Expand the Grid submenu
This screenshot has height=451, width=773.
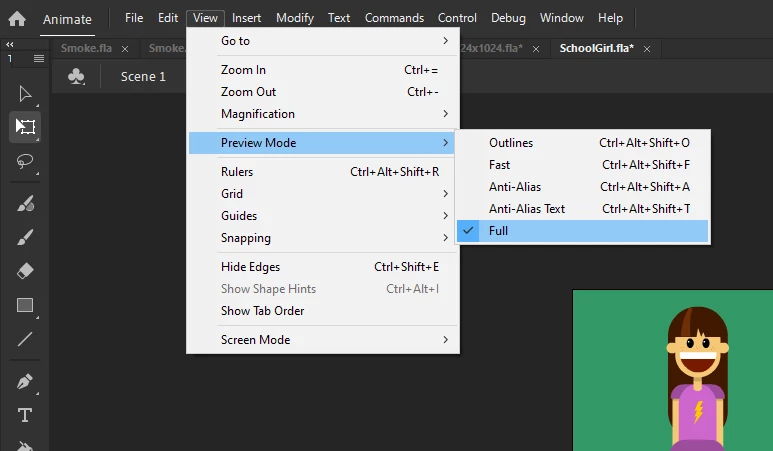pos(323,194)
